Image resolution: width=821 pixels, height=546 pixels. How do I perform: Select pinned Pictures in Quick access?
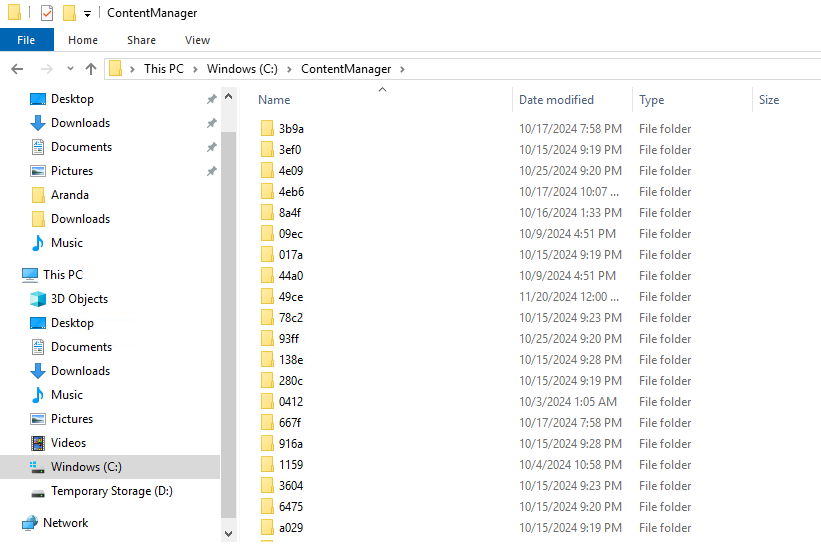click(72, 171)
